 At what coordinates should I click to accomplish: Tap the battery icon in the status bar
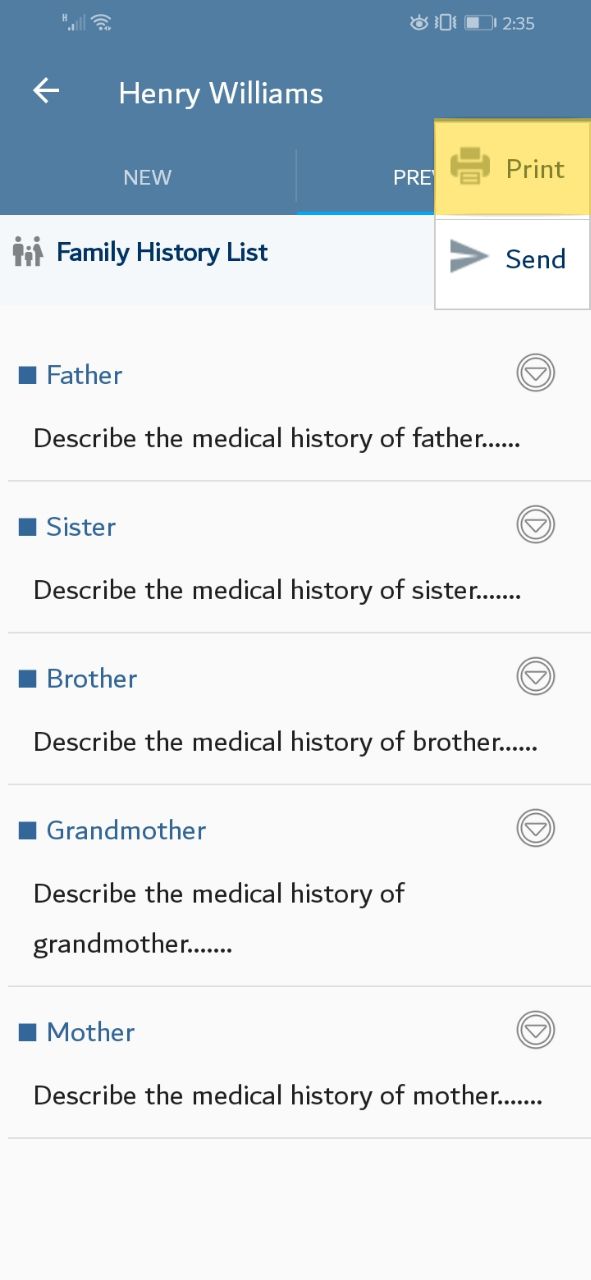click(480, 22)
